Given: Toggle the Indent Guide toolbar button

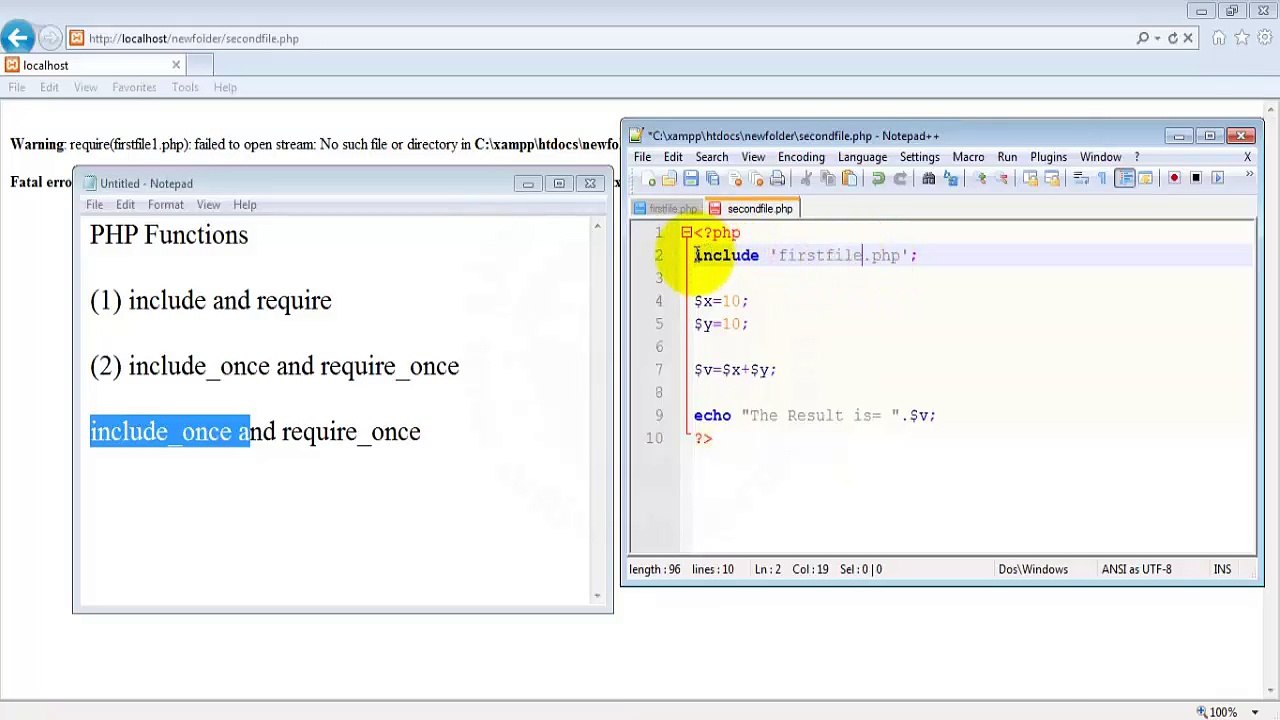Looking at the screenshot, I should [x=1126, y=178].
